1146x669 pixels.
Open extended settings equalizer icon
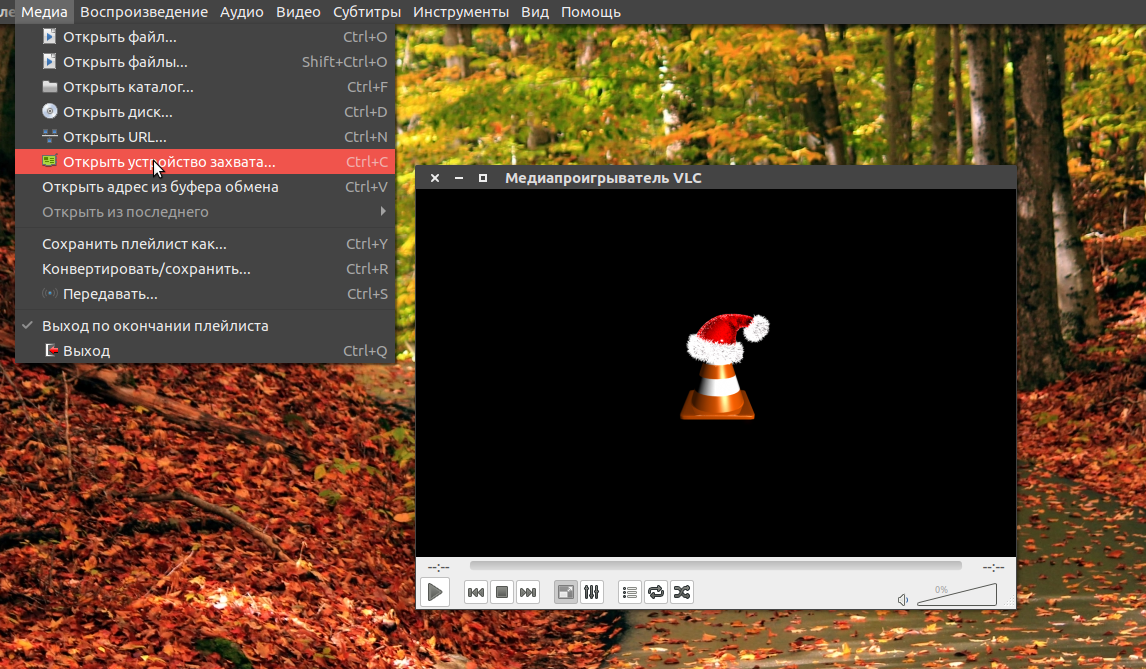point(592,592)
